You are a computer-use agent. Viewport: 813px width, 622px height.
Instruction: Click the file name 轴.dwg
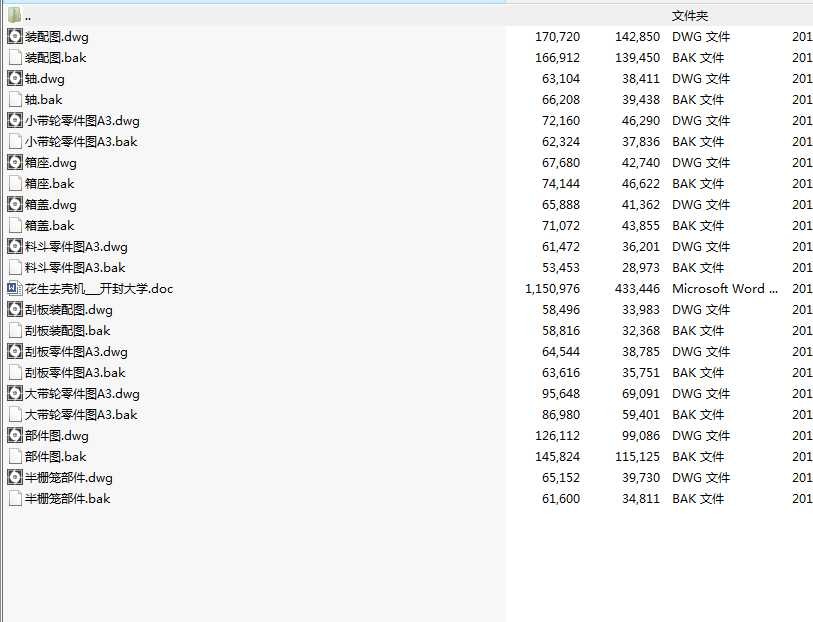tap(45, 79)
